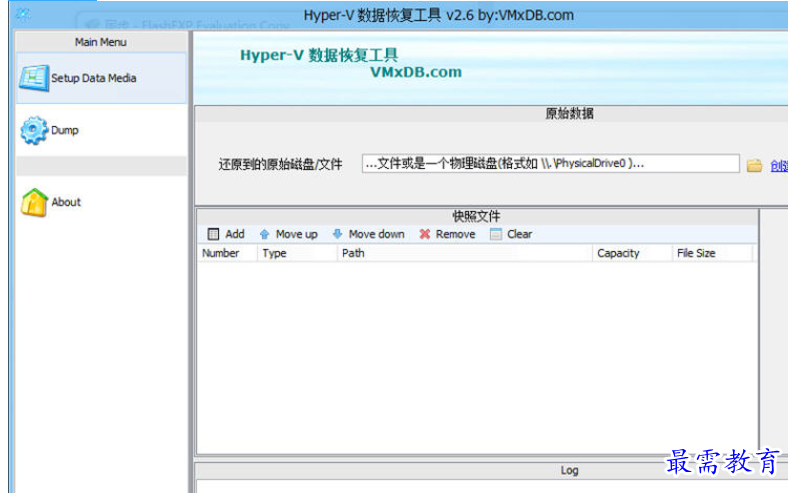Open the About menu item
This screenshot has width=788, height=493.
(101, 203)
